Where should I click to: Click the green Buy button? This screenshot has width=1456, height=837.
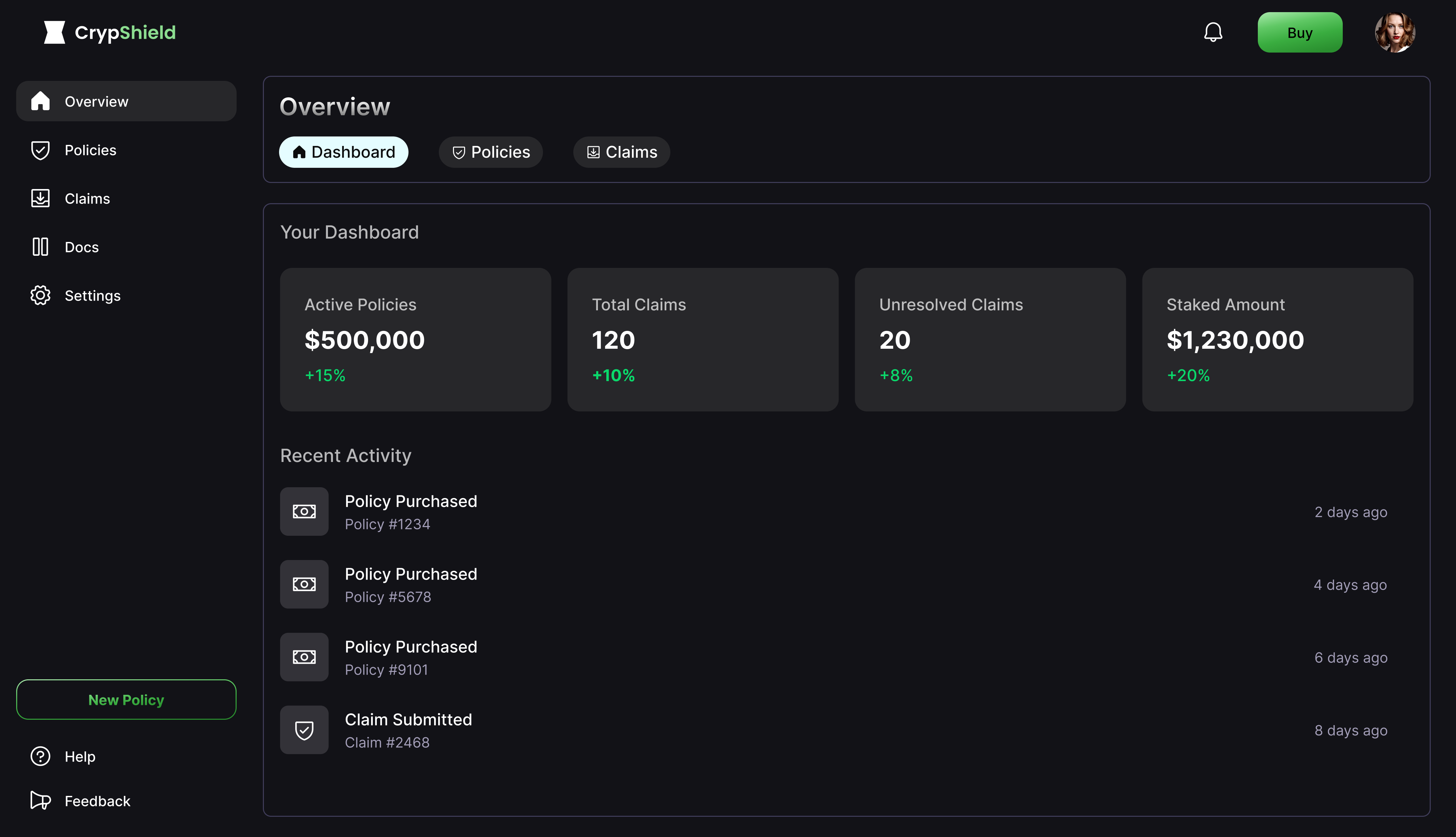1300,32
